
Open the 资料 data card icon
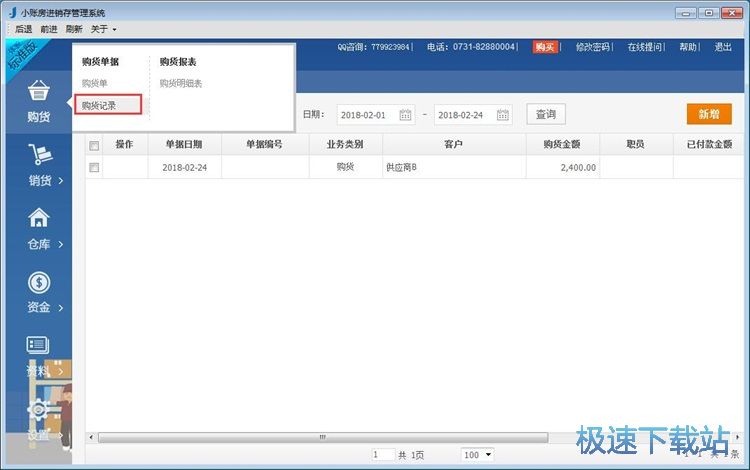(38, 345)
